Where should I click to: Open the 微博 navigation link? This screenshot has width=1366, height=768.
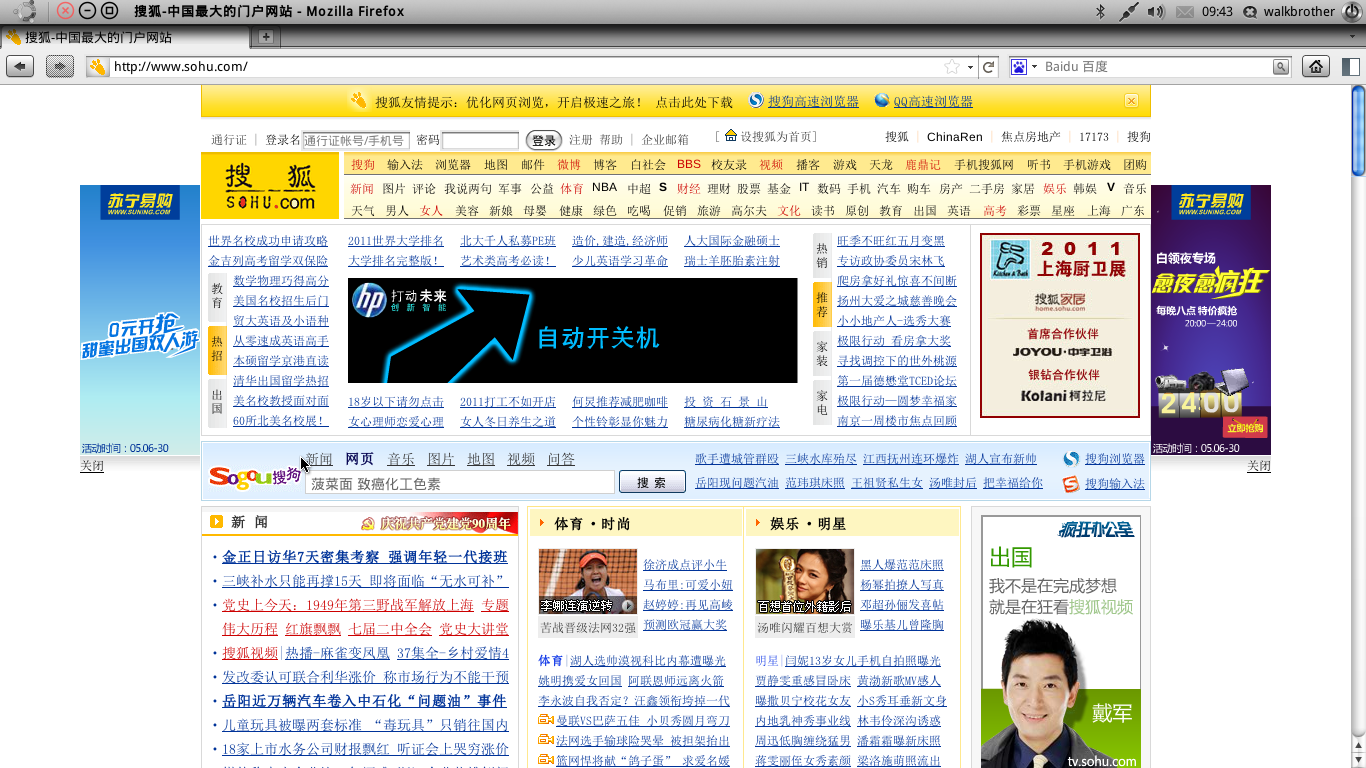pos(569,165)
